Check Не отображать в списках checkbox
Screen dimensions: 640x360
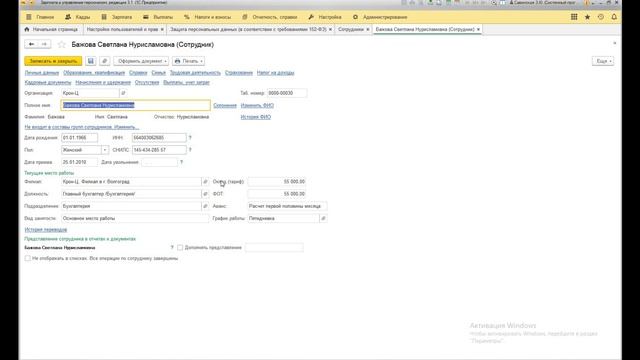pyautogui.click(x=27, y=258)
